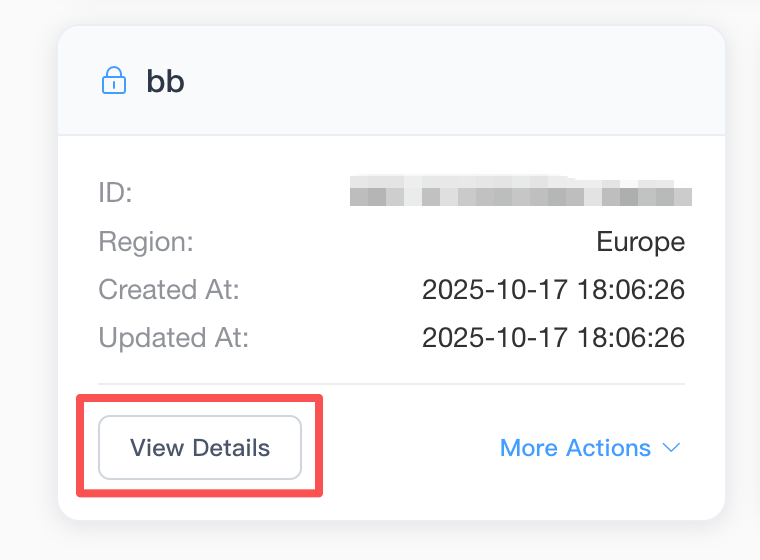Click the "ID:" field label
The height and width of the screenshot is (560, 760).
point(115,192)
